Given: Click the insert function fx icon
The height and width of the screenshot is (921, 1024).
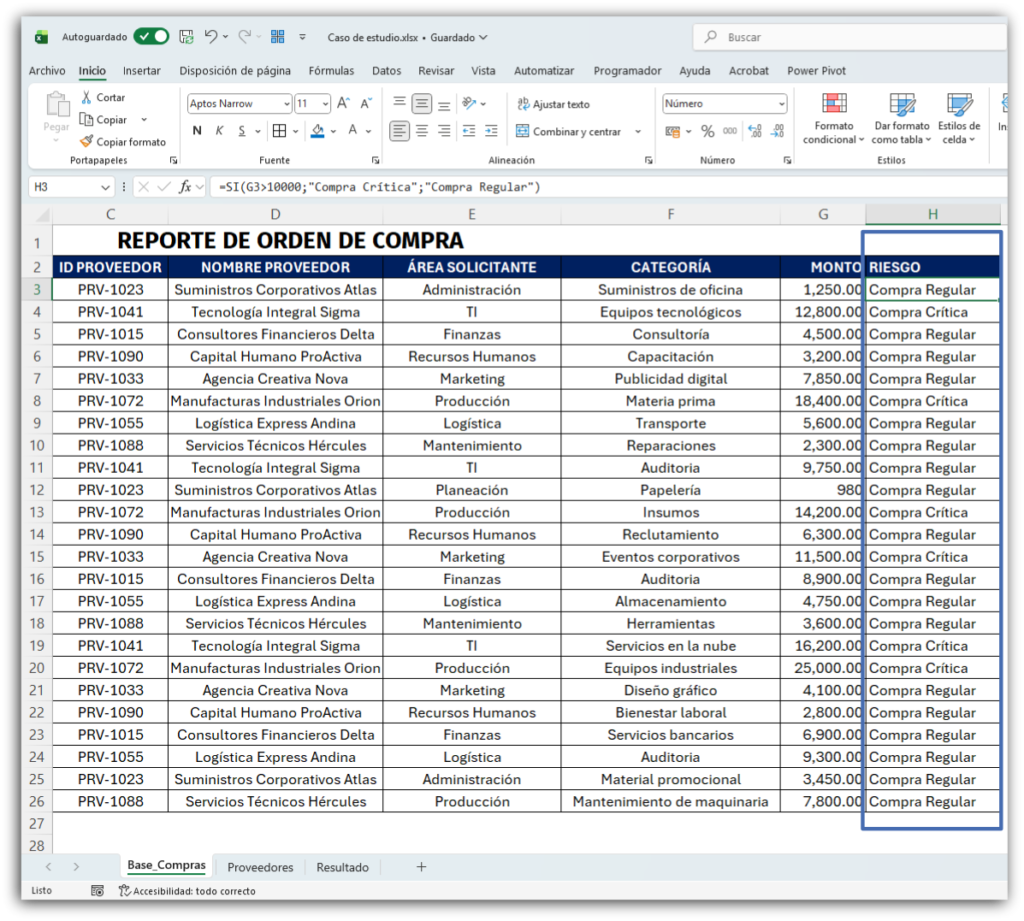Looking at the screenshot, I should coord(186,187).
